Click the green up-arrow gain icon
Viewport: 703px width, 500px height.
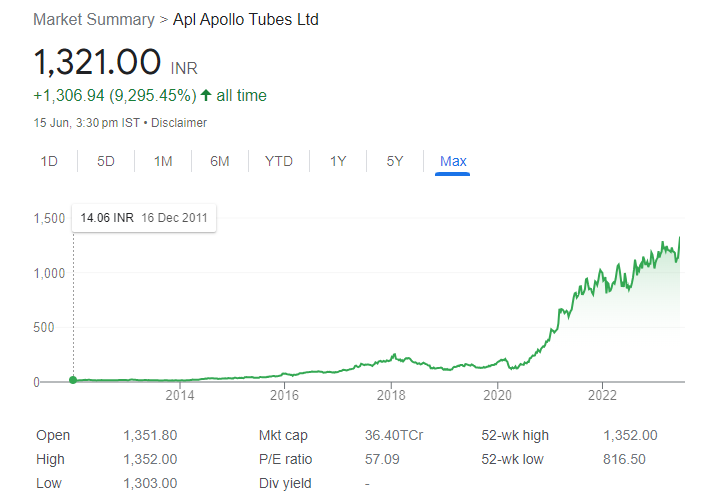(206, 96)
